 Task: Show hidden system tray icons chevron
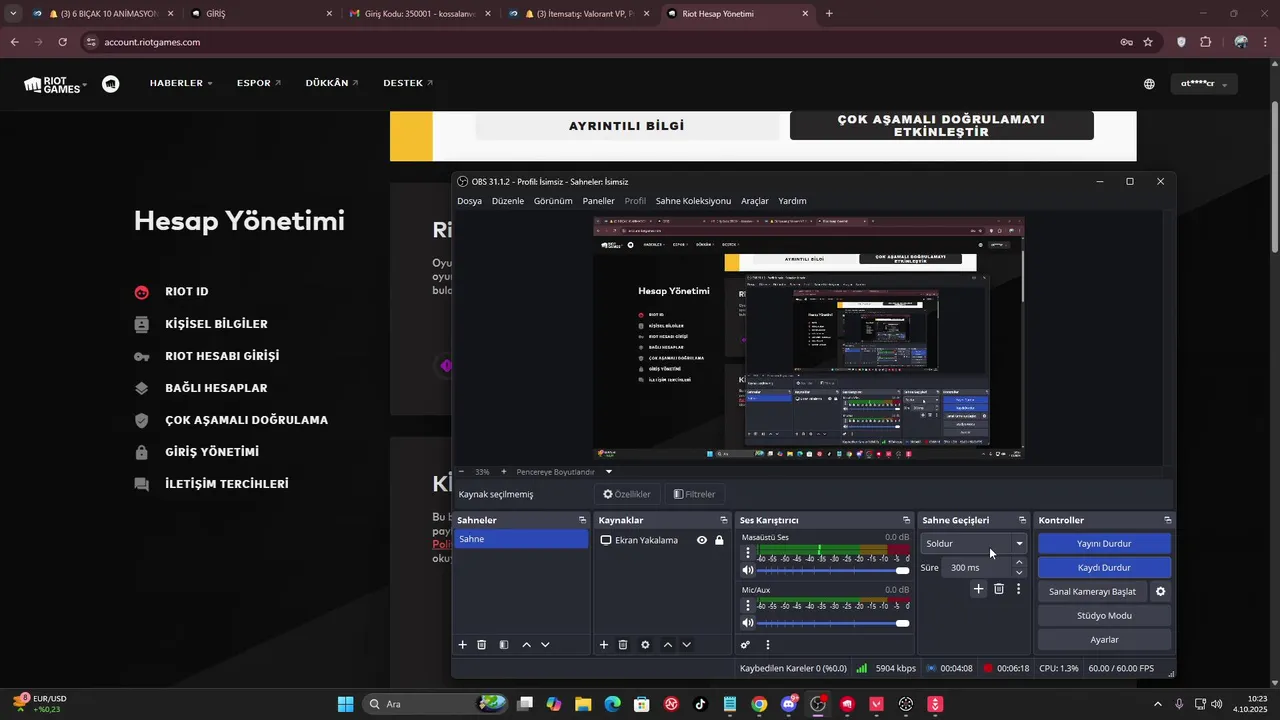coord(1158,704)
